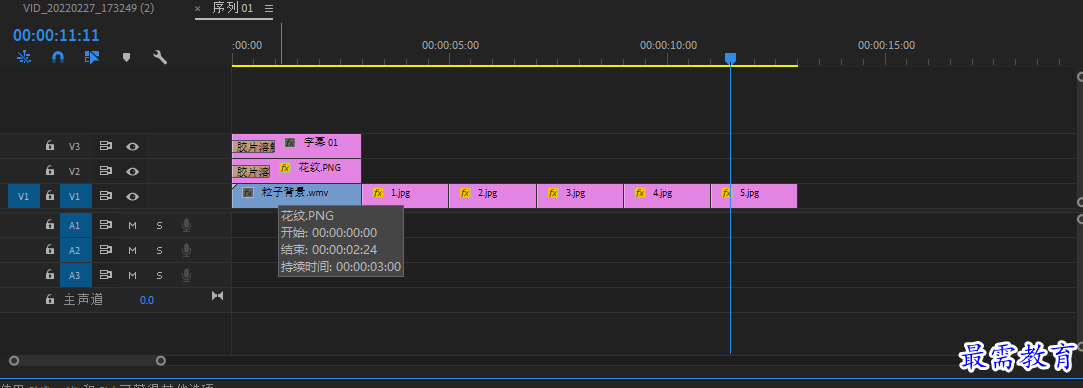Select the 5.jpg clip

(754, 196)
